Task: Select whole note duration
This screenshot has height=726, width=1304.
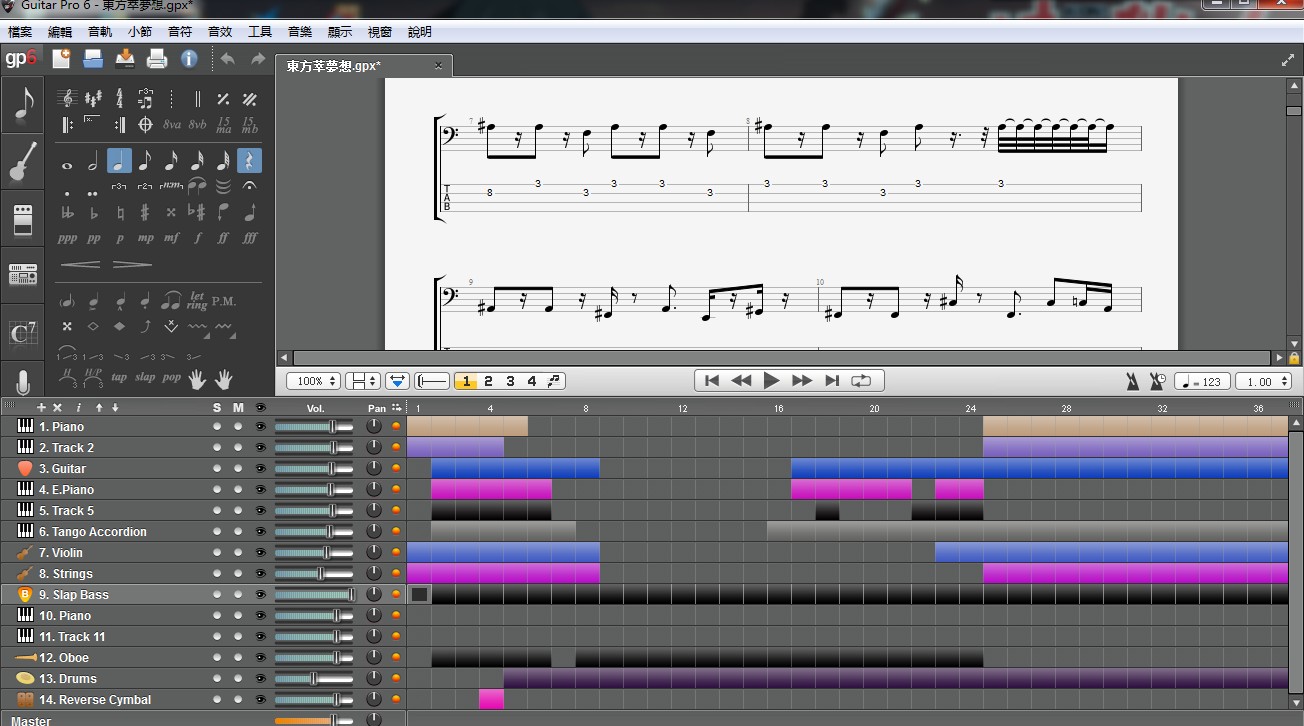Action: [67, 165]
